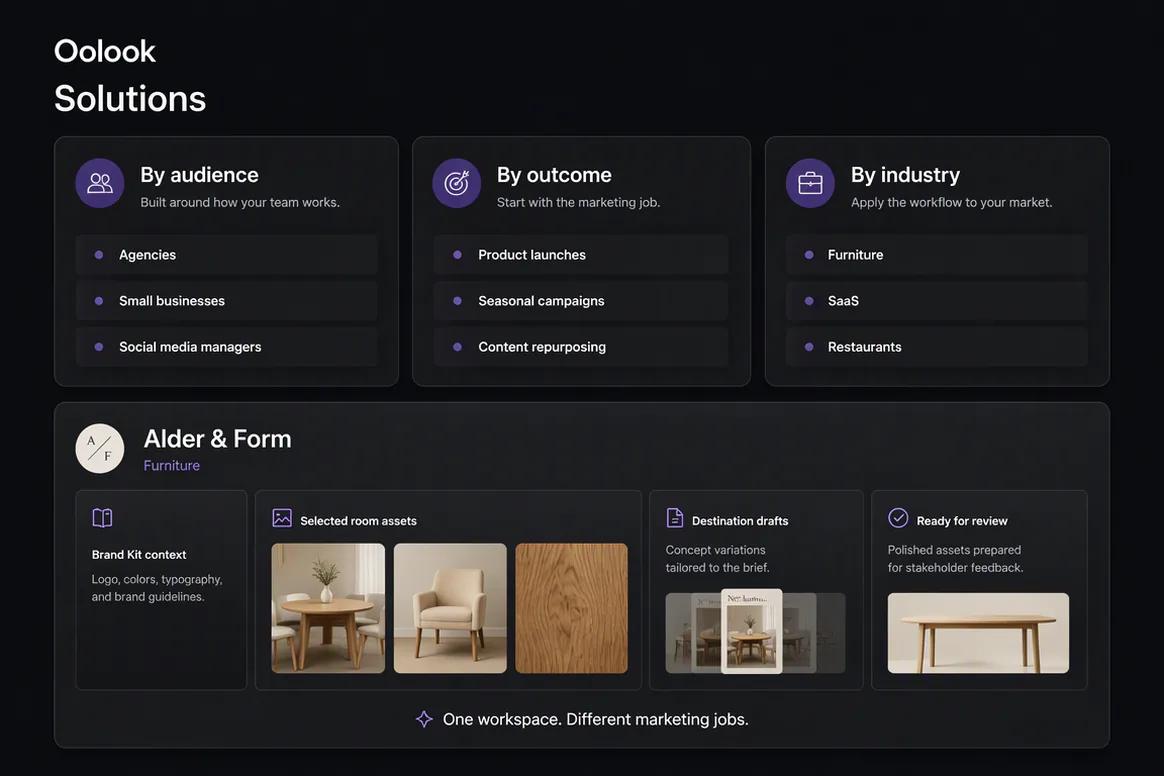Click the sparkle icon beside One workspace

pyautogui.click(x=424, y=719)
